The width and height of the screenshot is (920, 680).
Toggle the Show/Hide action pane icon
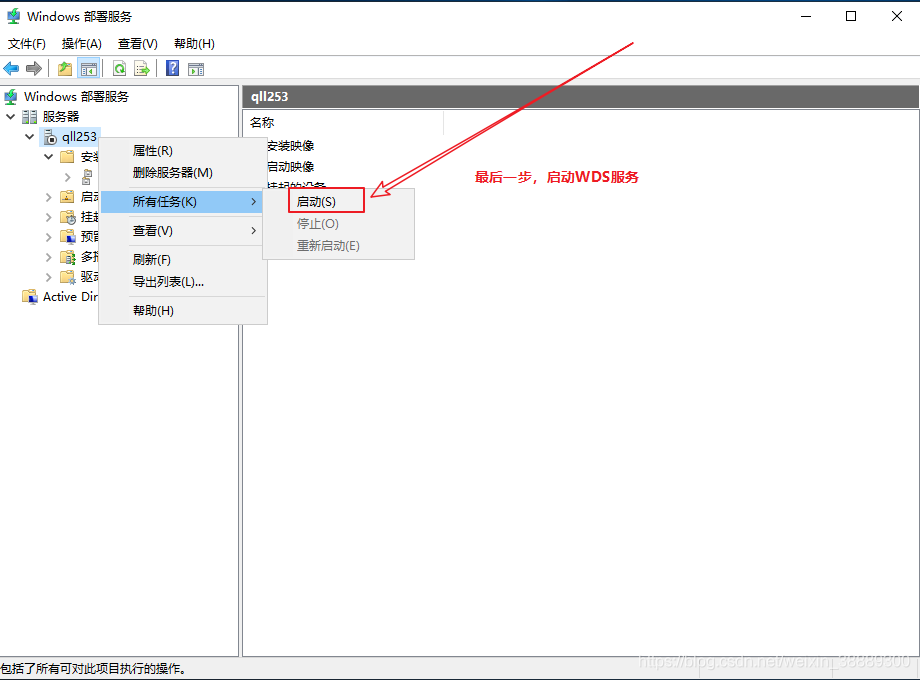click(196, 68)
